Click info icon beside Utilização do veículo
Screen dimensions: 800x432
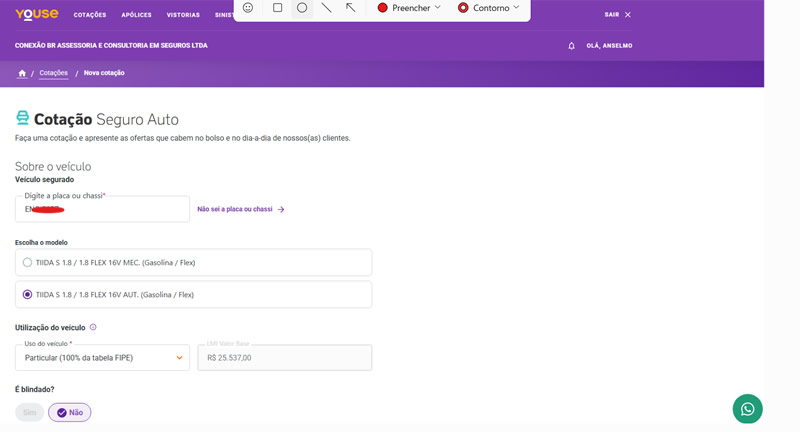click(93, 327)
